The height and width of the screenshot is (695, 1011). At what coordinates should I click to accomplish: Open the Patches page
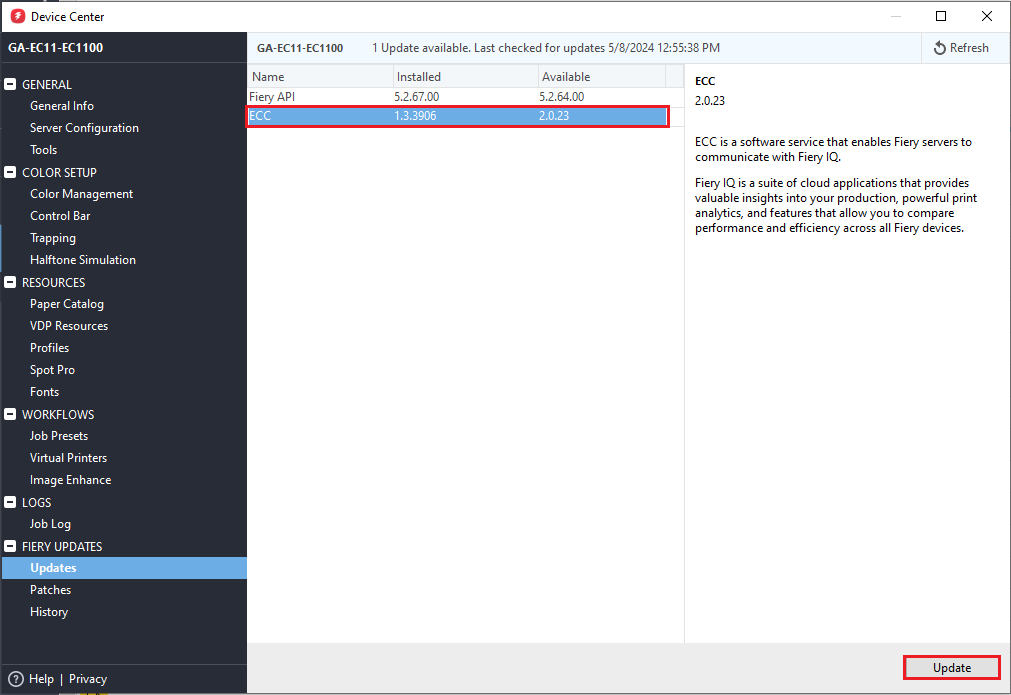coord(50,590)
